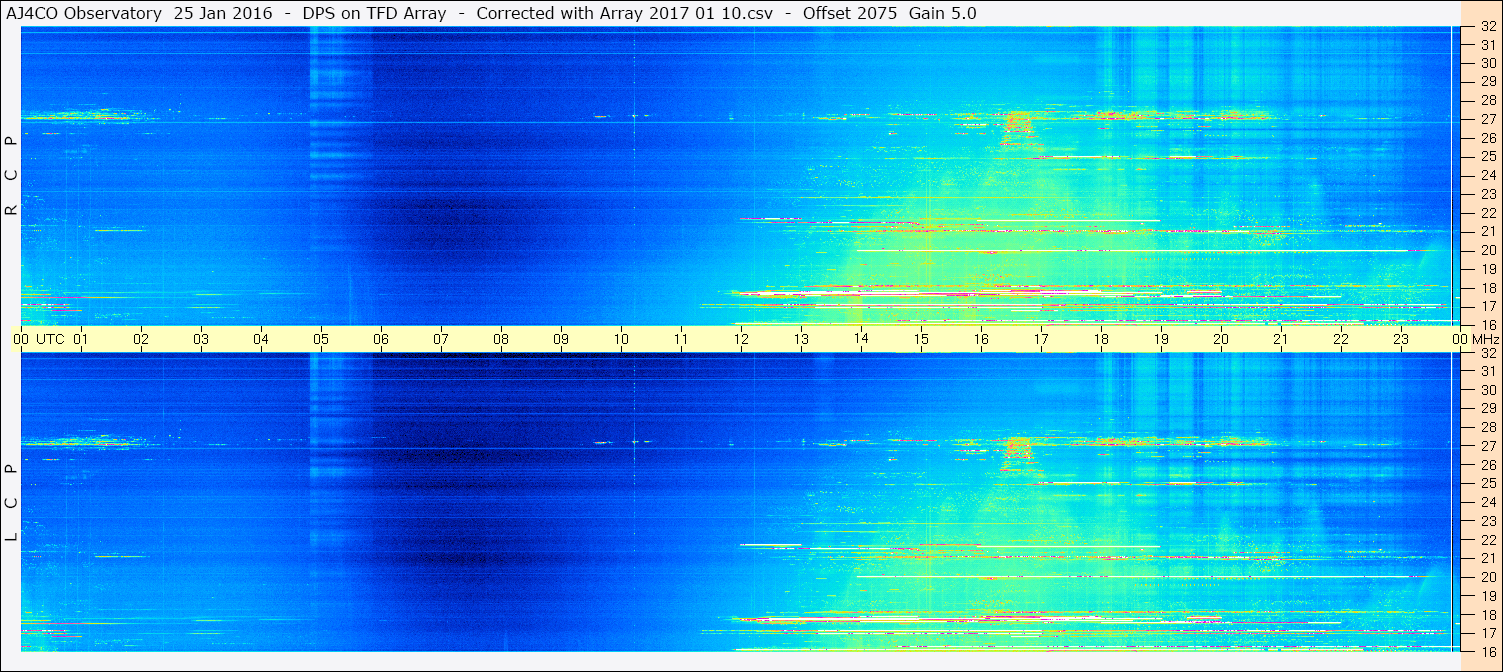Image resolution: width=1503 pixels, height=672 pixels.
Task: Click 'Corrected with Array 2017 01 10.csv' text
Action: tap(625, 13)
